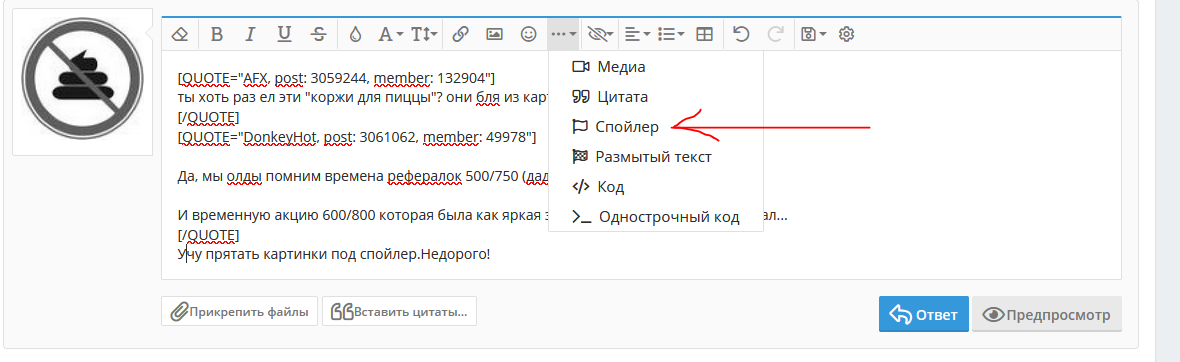Click the Remove formatting eraser icon
This screenshot has height=362, width=1180.
pos(179,34)
